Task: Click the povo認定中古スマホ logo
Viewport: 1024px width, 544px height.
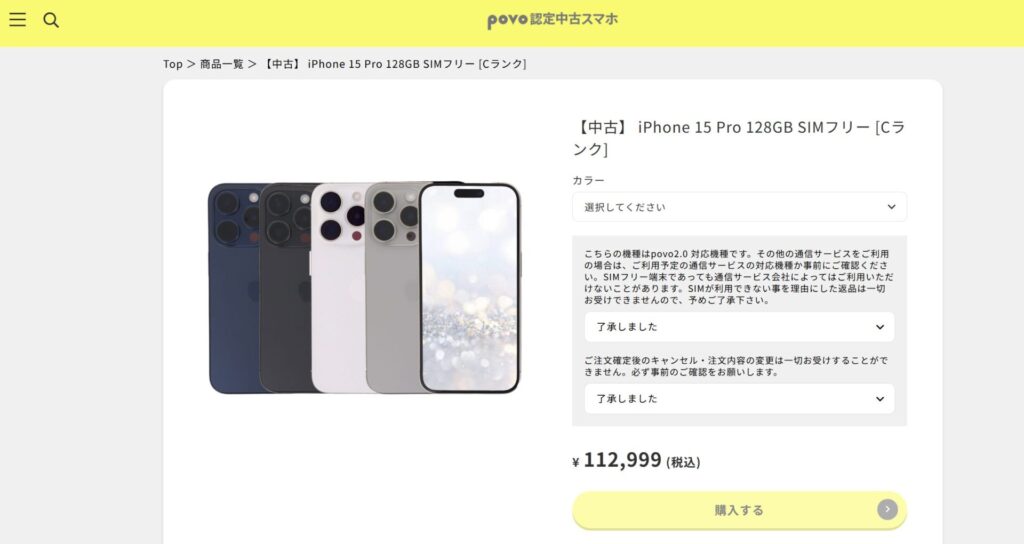Action: pyautogui.click(x=552, y=20)
